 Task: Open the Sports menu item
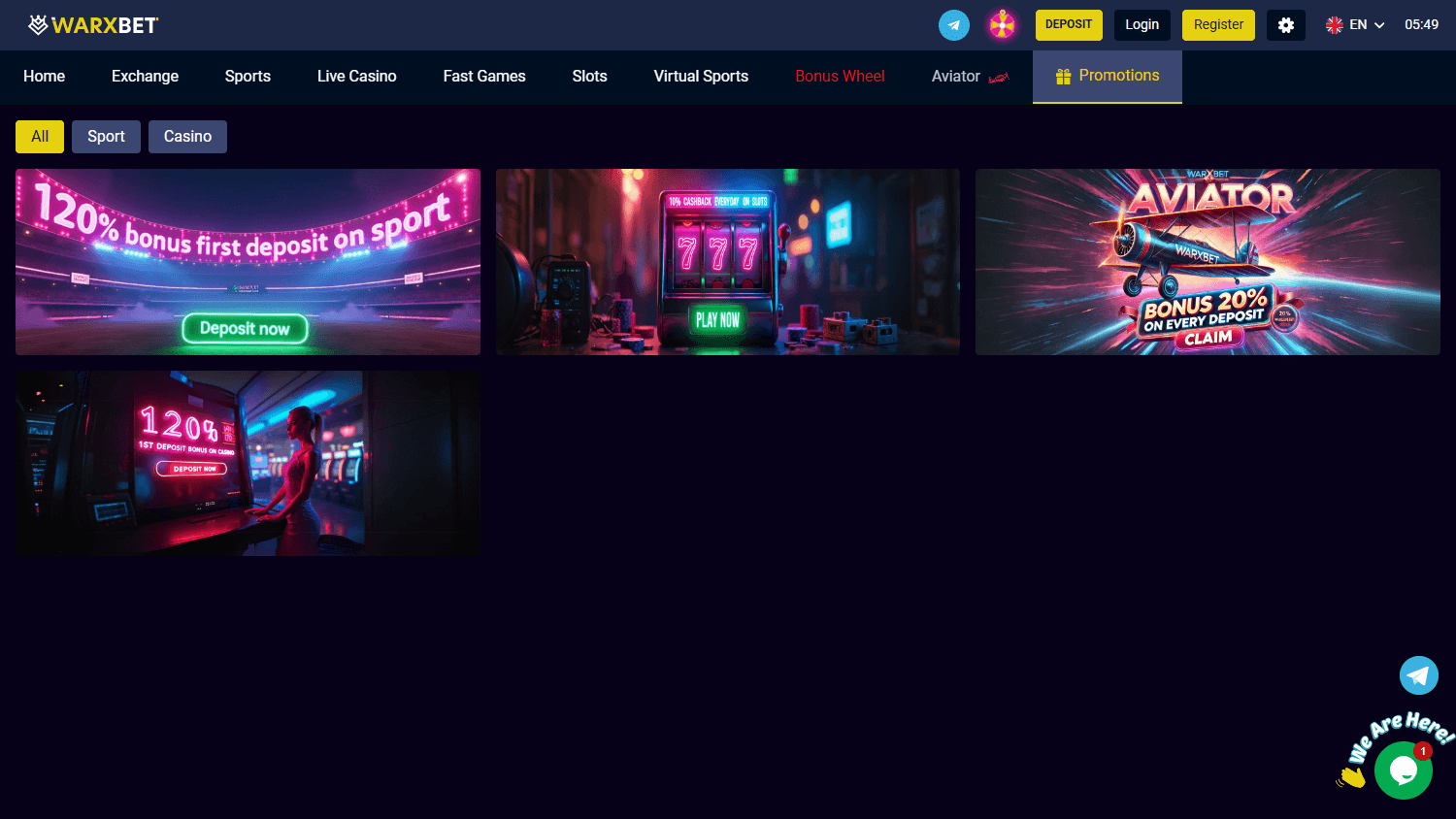point(248,77)
